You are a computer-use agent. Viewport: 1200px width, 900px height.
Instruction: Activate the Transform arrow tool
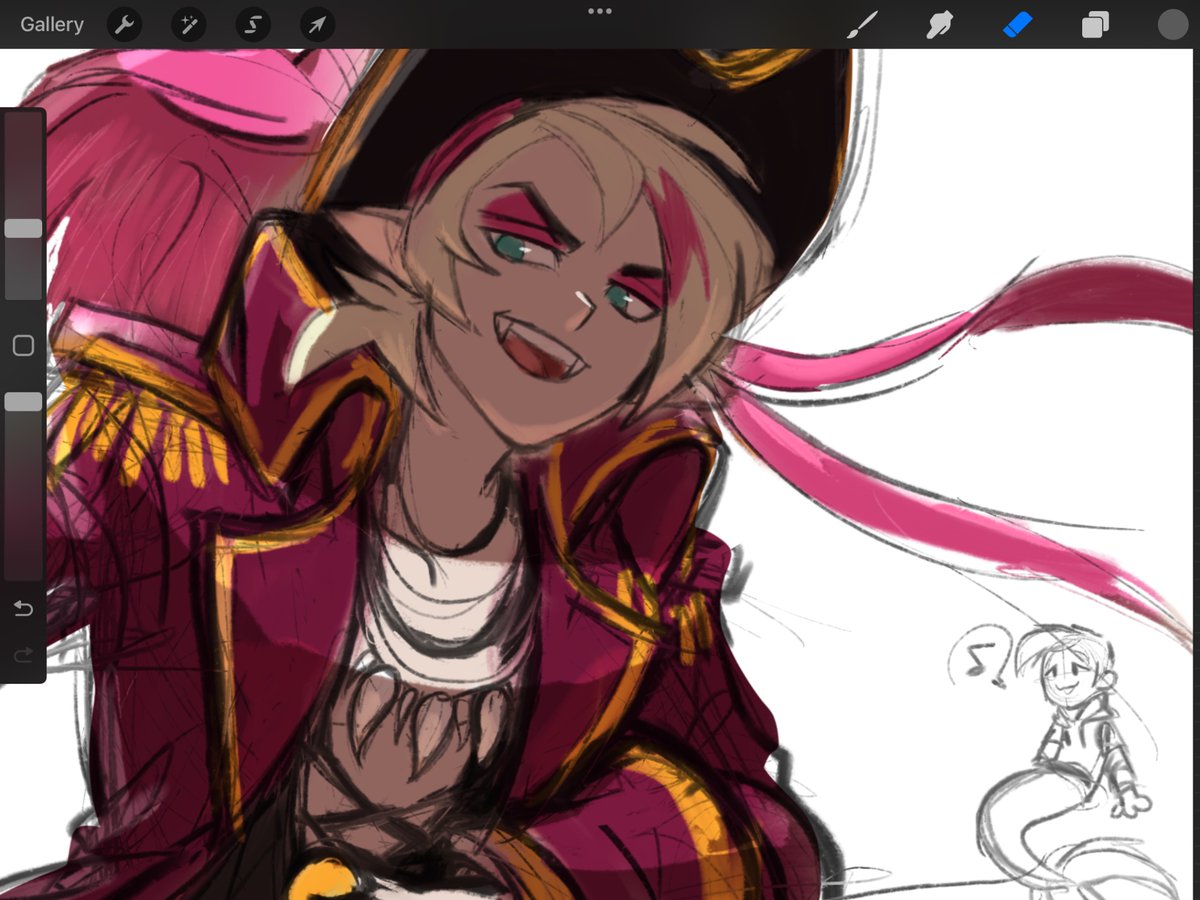317,25
